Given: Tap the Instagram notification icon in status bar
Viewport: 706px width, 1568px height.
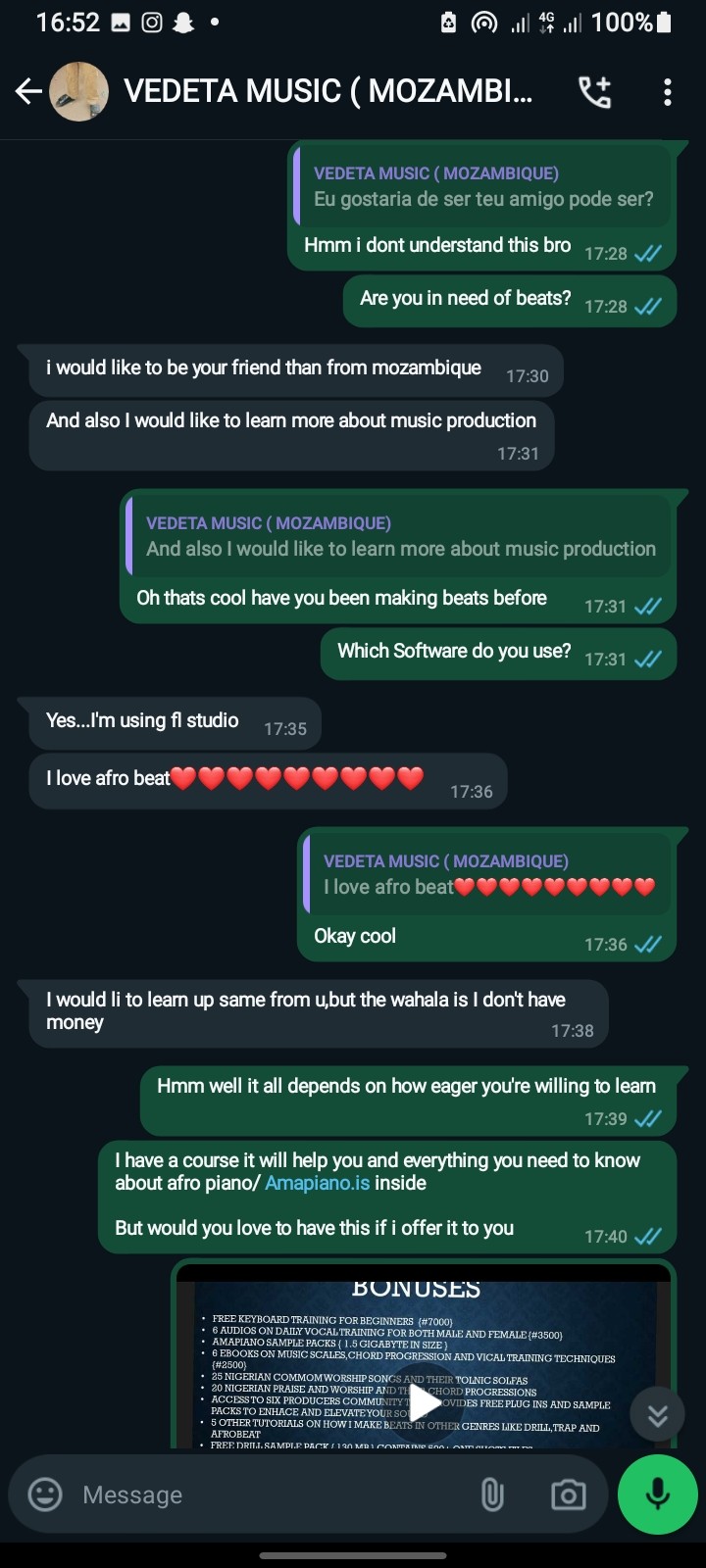Looking at the screenshot, I should click(152, 23).
